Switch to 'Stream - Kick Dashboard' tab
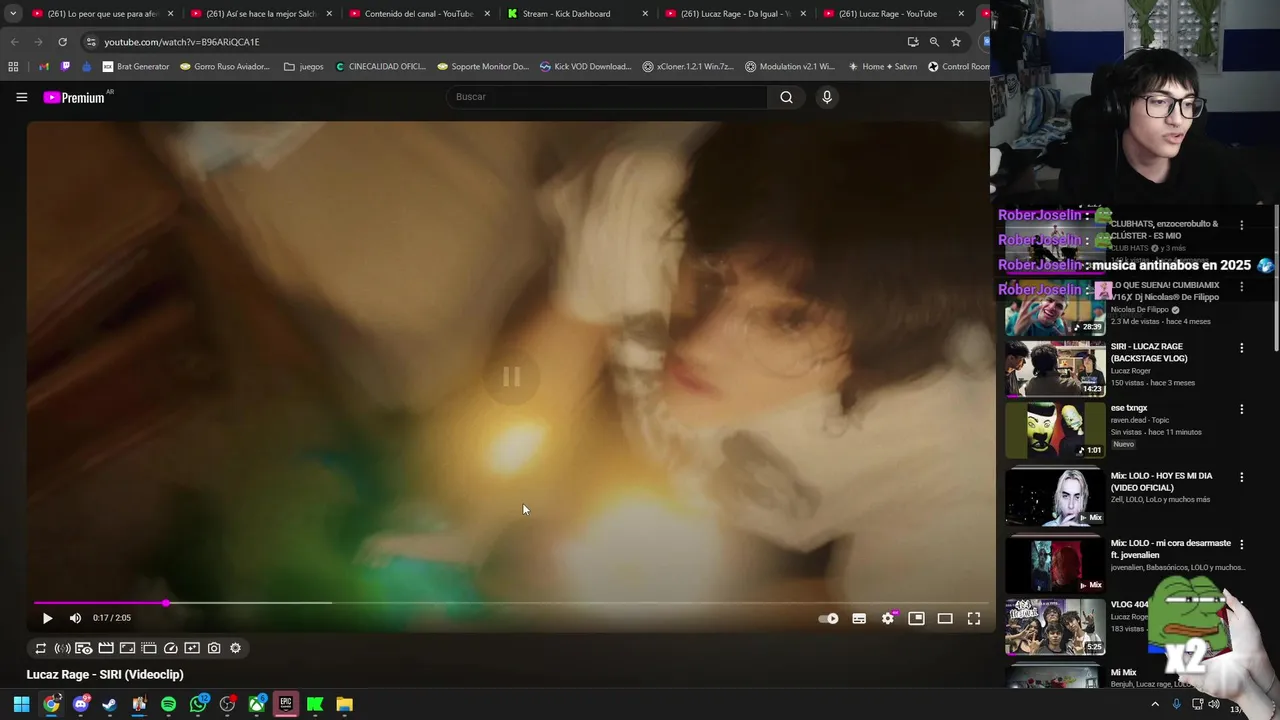The width and height of the screenshot is (1280, 720). (x=577, y=14)
